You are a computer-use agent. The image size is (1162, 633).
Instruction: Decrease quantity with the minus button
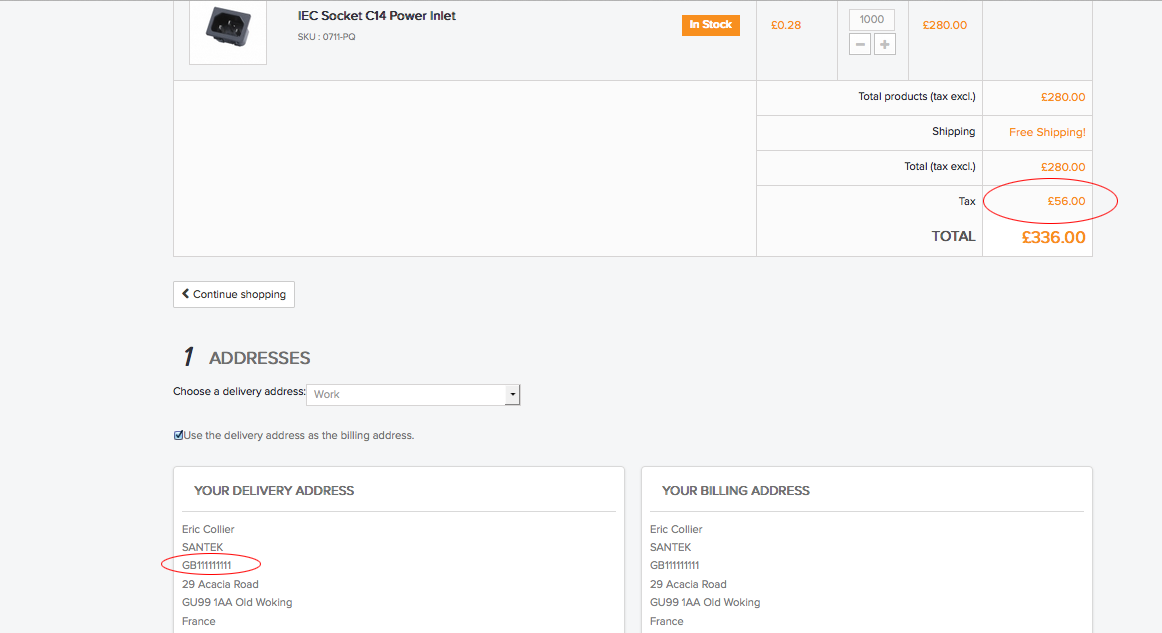click(x=859, y=45)
